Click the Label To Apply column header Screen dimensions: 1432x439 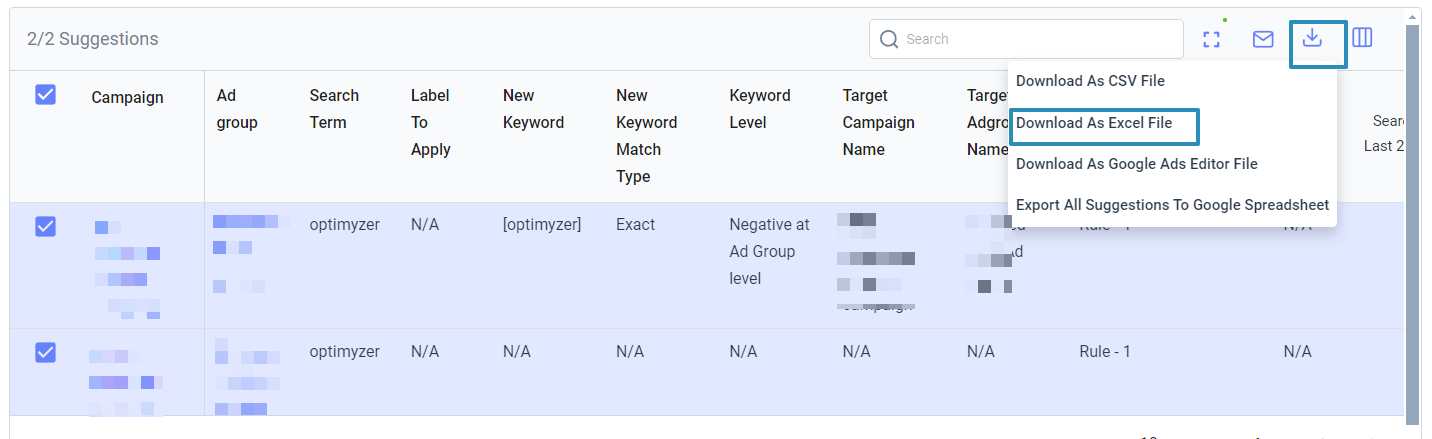(431, 122)
